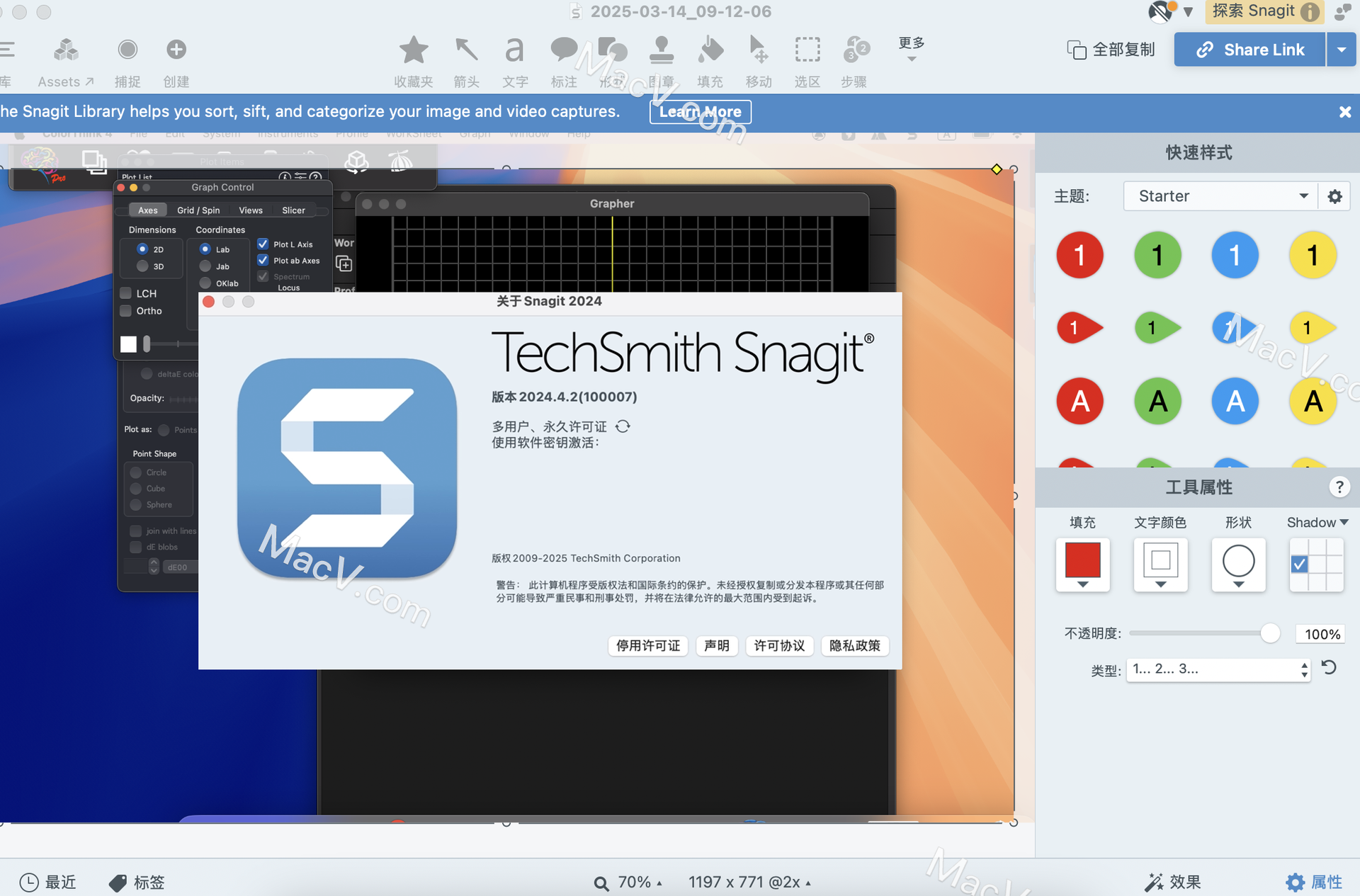The image size is (1360, 896).
Task: Select 2D dimension in Graph Control
Action: (142, 249)
